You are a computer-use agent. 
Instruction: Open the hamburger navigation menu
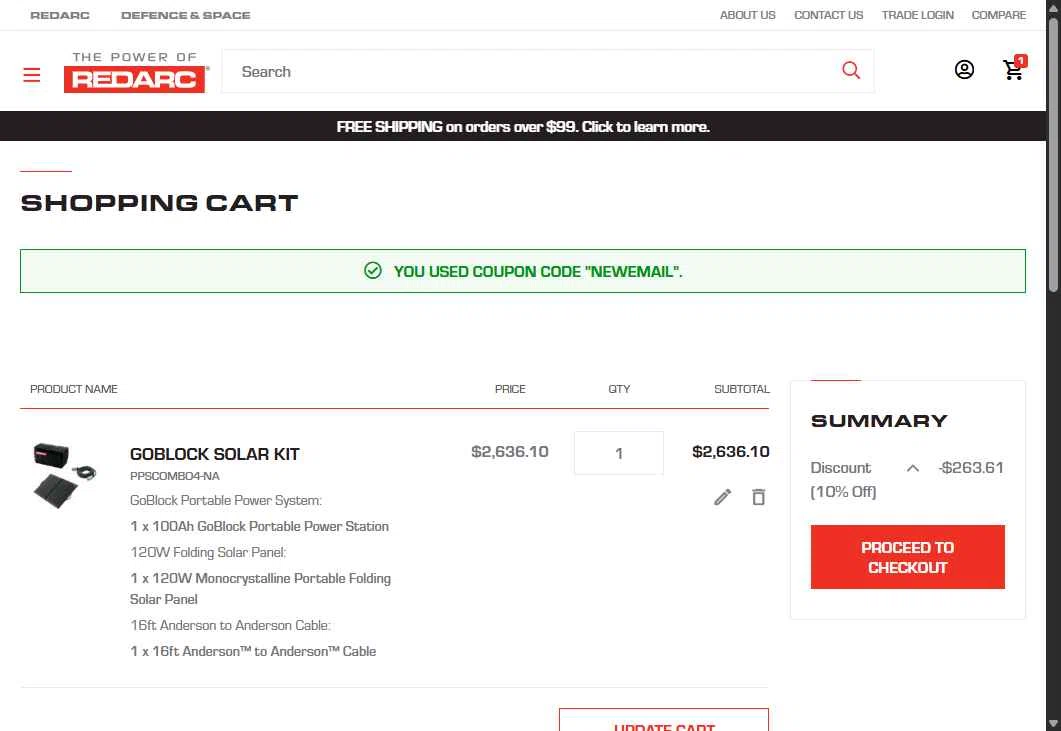point(32,74)
